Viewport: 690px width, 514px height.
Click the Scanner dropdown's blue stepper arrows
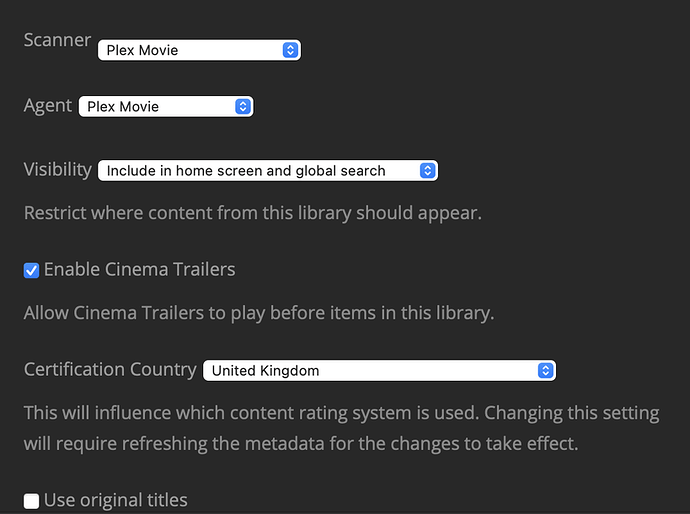[290, 50]
